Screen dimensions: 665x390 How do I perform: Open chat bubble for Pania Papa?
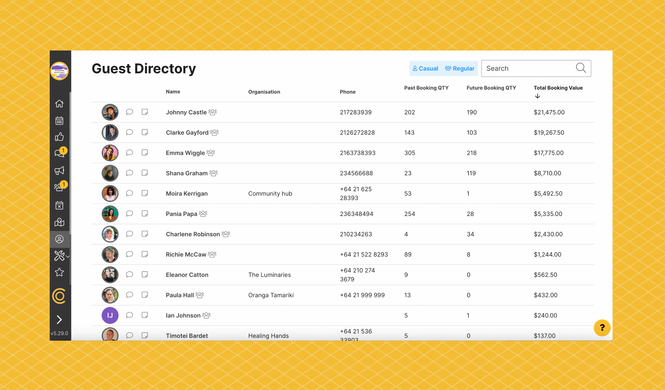click(129, 214)
